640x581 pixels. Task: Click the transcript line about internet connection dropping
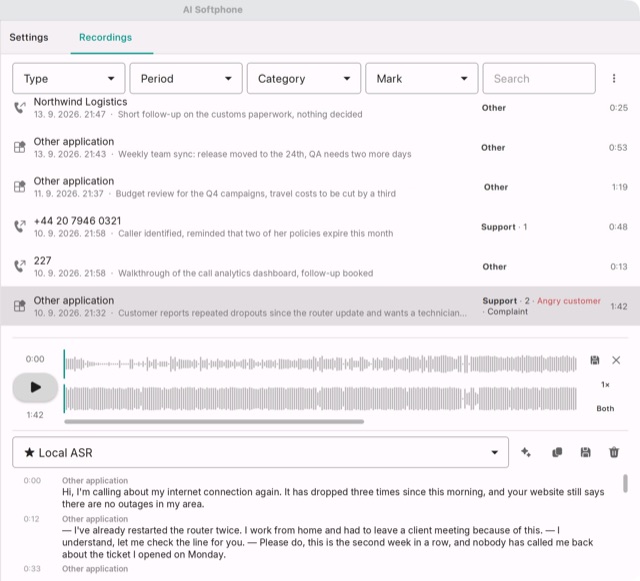pyautogui.click(x=333, y=498)
